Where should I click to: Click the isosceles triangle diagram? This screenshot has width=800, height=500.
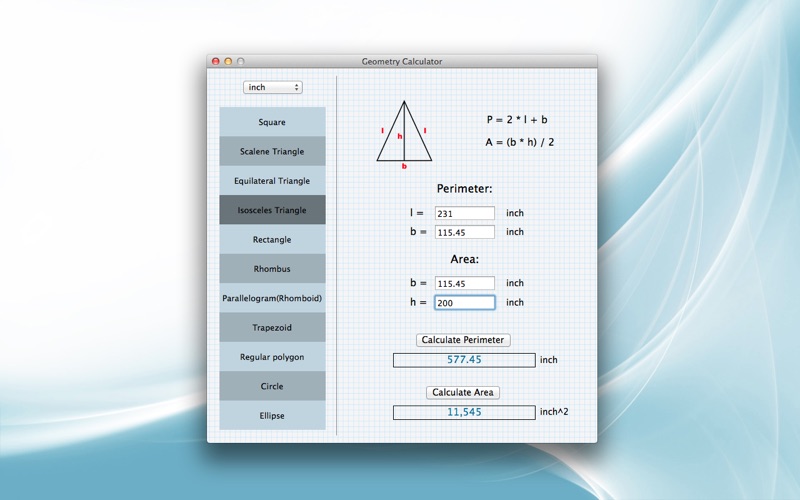(x=404, y=133)
